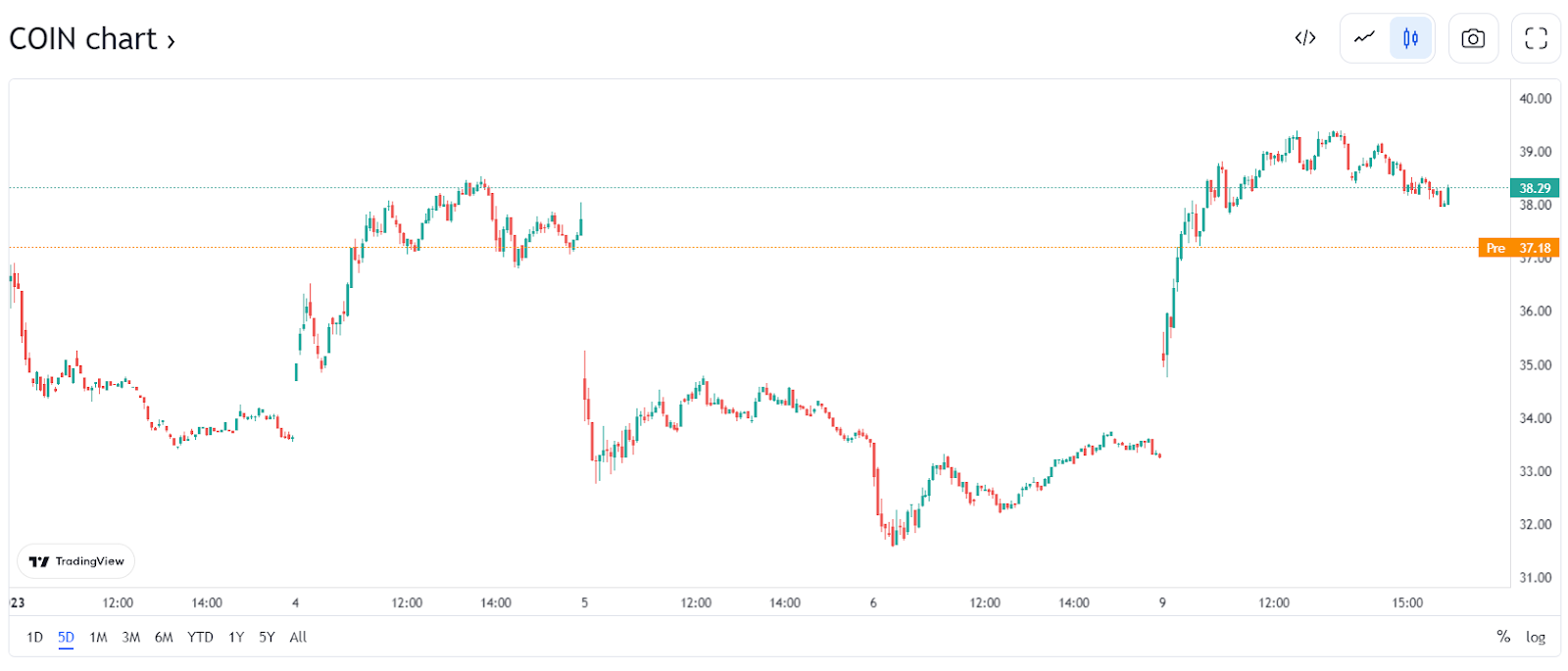Click the current price label 38.29
Screen dimensions: 1568x671
click(1535, 188)
